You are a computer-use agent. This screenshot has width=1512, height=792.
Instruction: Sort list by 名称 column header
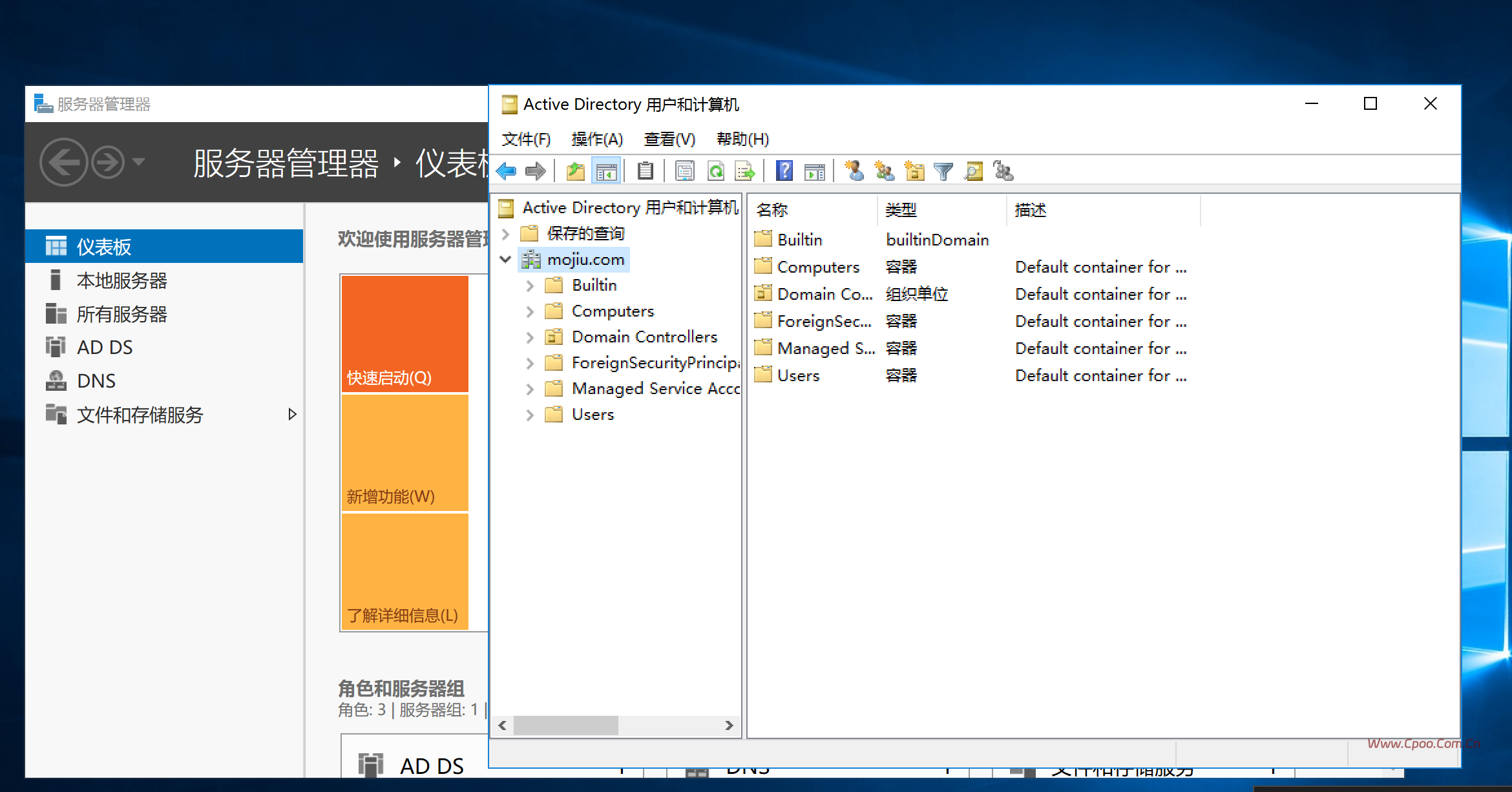[x=813, y=210]
